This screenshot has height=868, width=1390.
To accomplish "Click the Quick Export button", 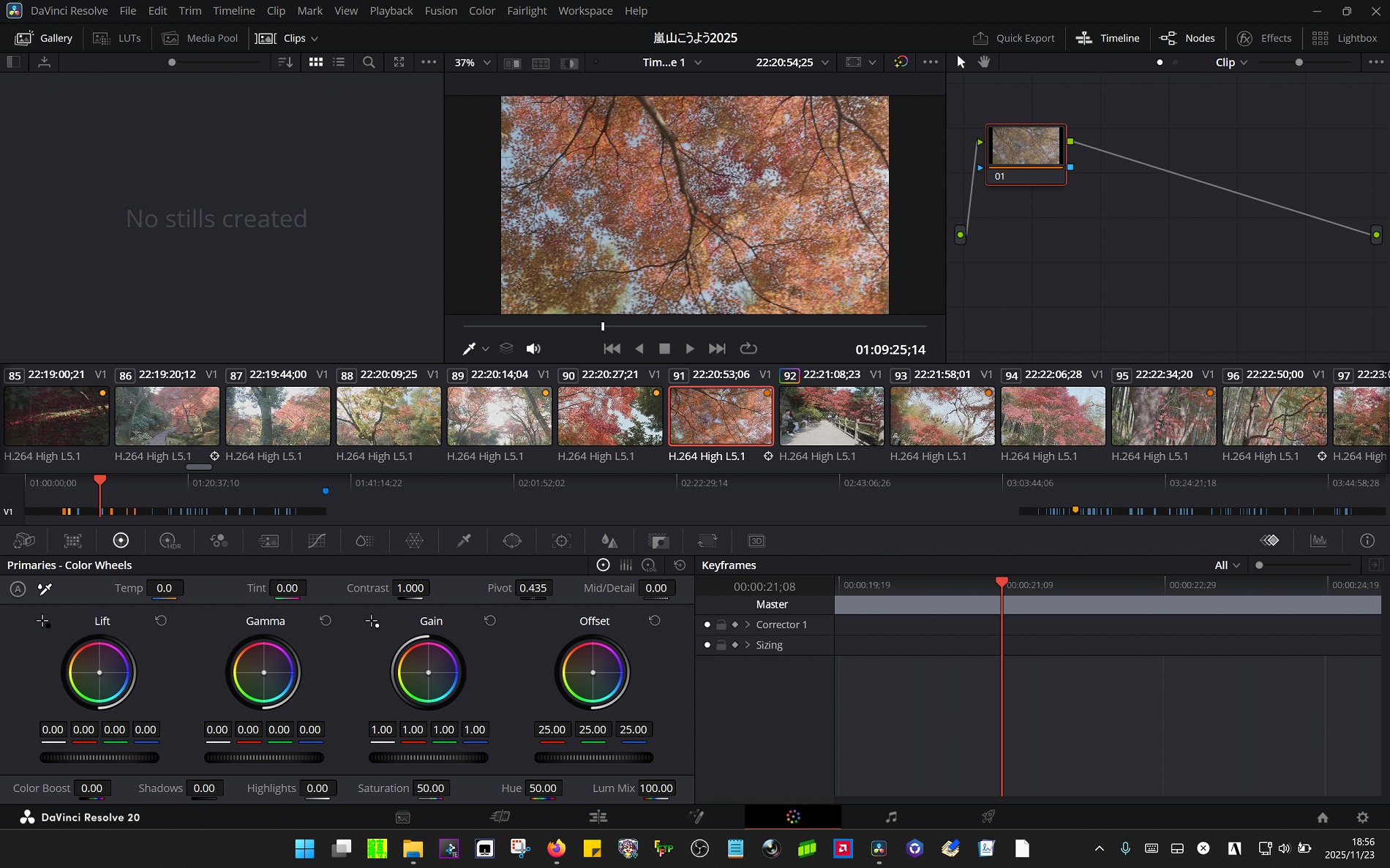I will pyautogui.click(x=1014, y=38).
